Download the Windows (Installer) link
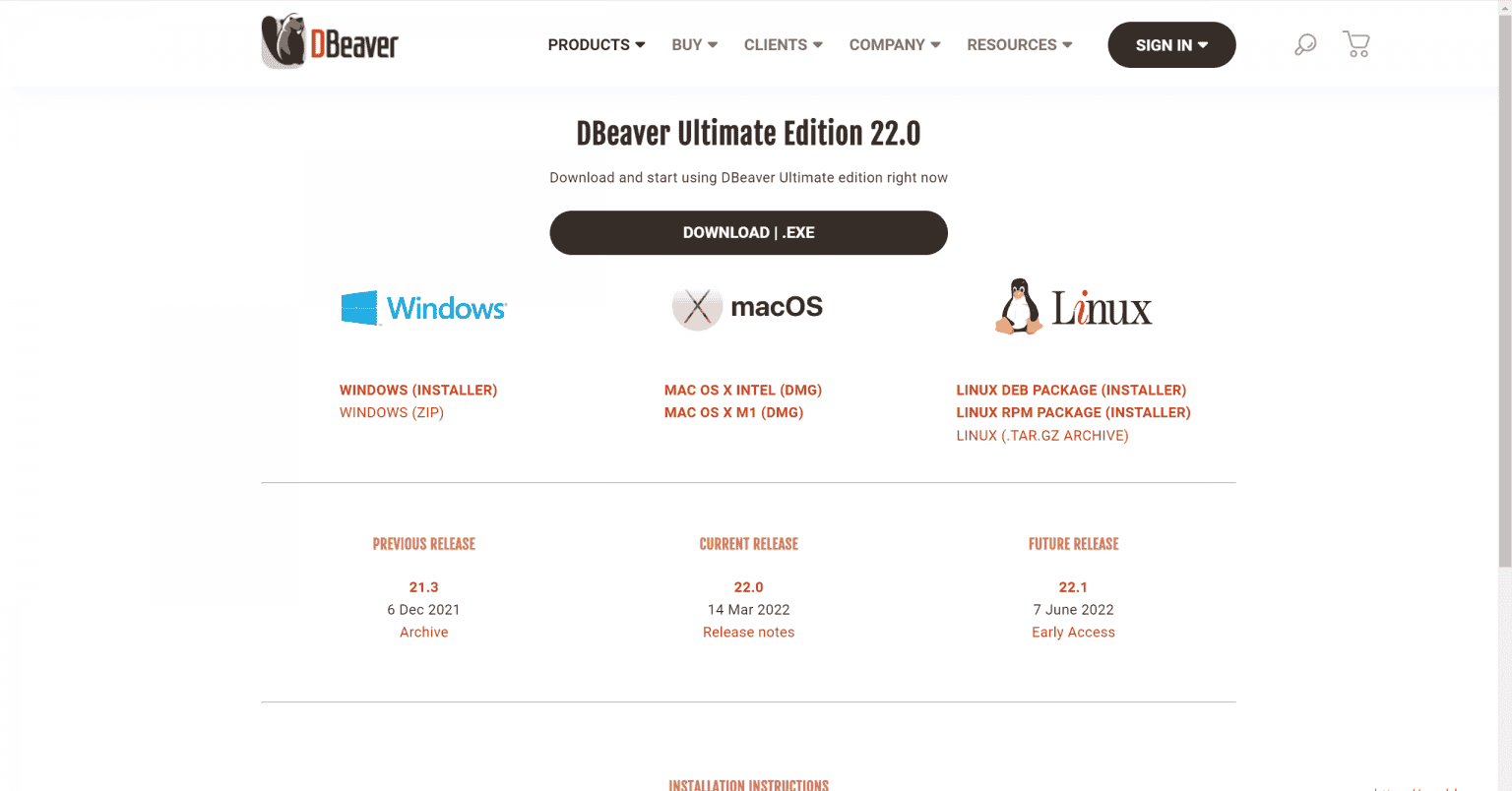The width and height of the screenshot is (1512, 791). [x=418, y=391]
